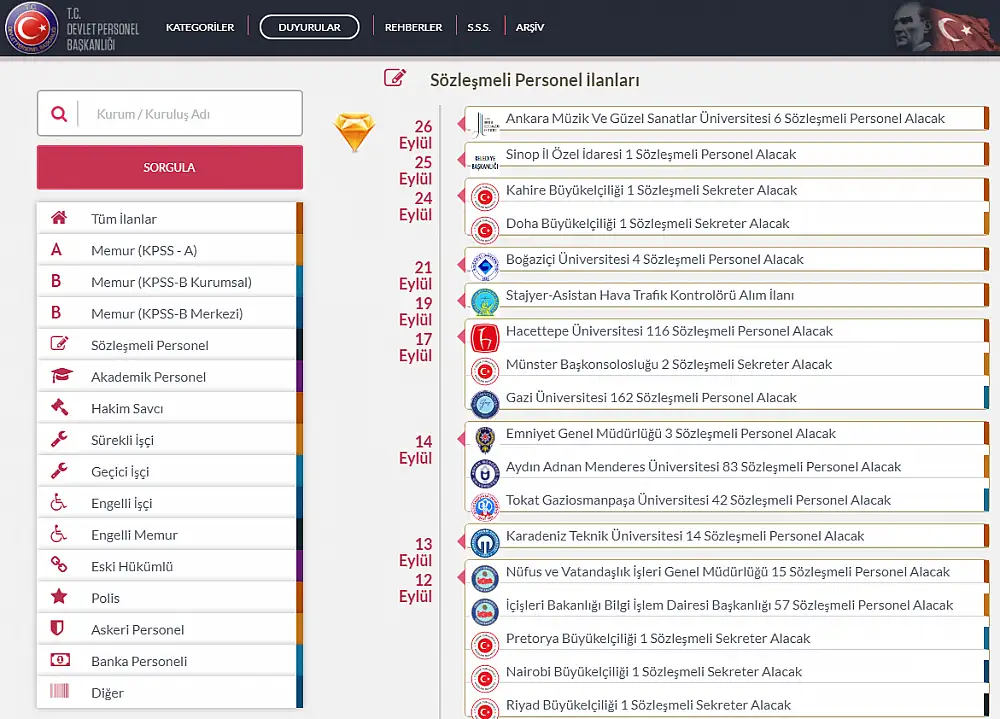Screen dimensions: 1000x719
Task: Click the banknote icon for Banka Personeli
Action: [60, 660]
